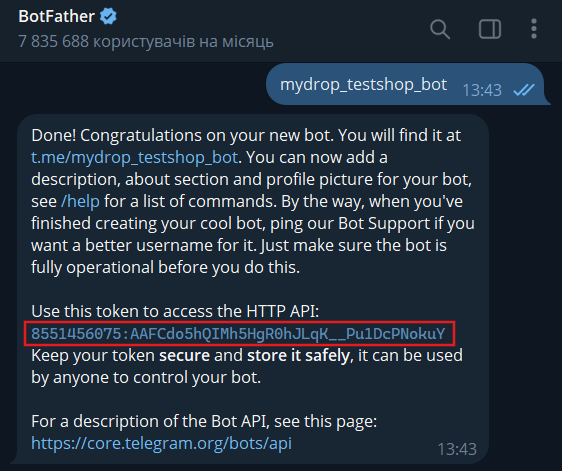This screenshot has height=471, width=562.
Task: Click the 'Bot Support' mention in message
Action: [384, 224]
